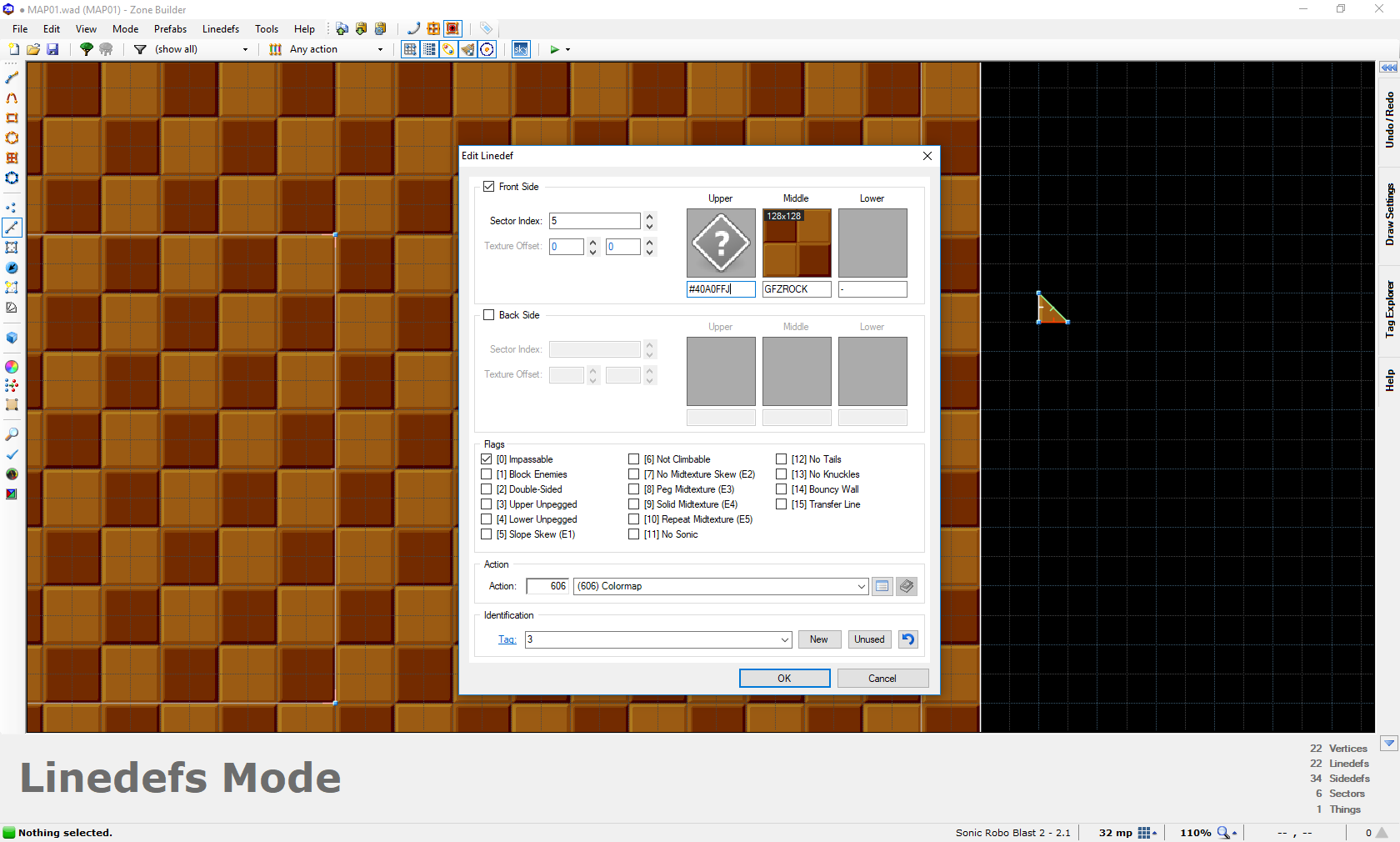The width and height of the screenshot is (1400, 842).
Task: Enable the Back Side checkbox
Action: pyautogui.click(x=489, y=315)
